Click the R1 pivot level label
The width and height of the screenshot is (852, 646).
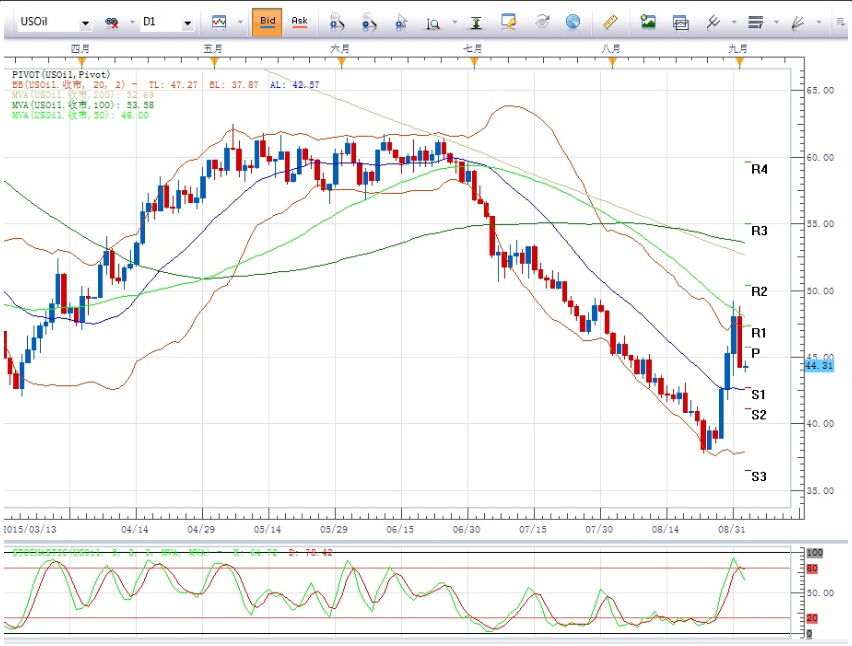759,333
